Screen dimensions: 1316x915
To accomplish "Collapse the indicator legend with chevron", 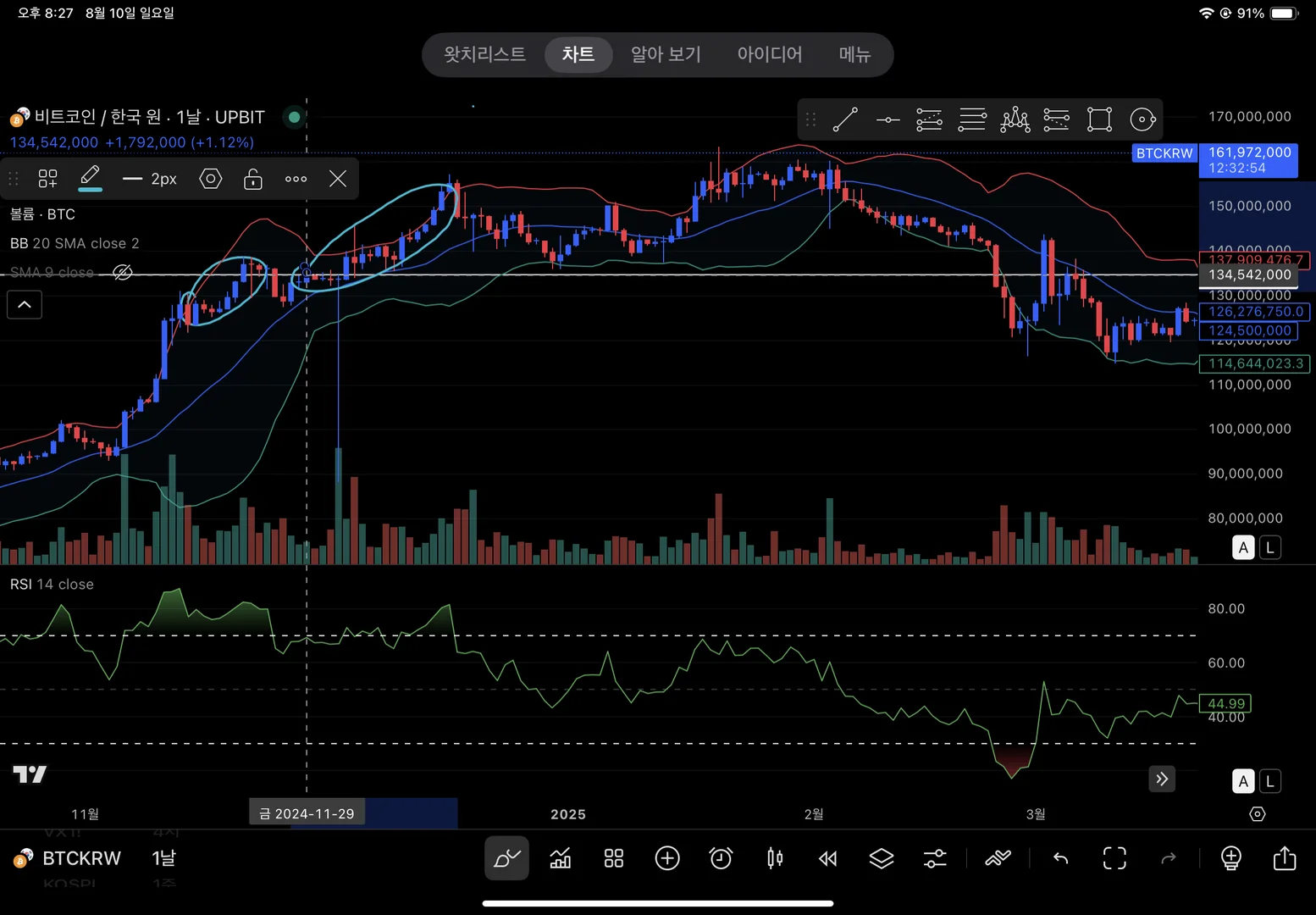I will point(25,305).
